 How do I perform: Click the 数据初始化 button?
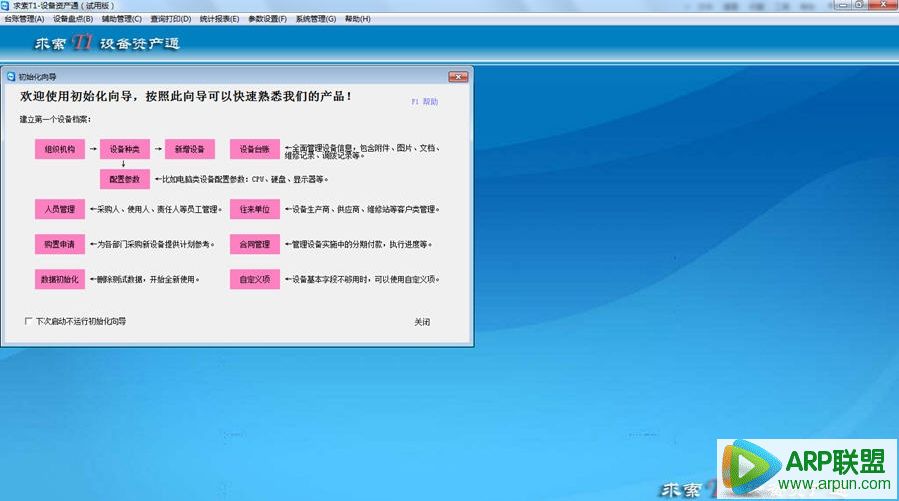coord(60,279)
